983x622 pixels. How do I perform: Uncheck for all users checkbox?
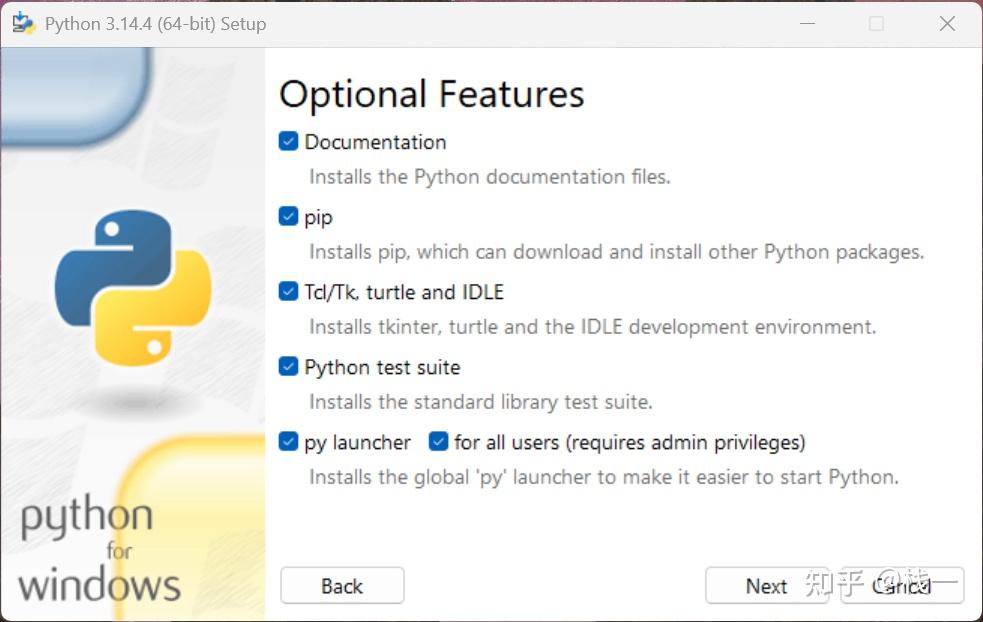439,442
